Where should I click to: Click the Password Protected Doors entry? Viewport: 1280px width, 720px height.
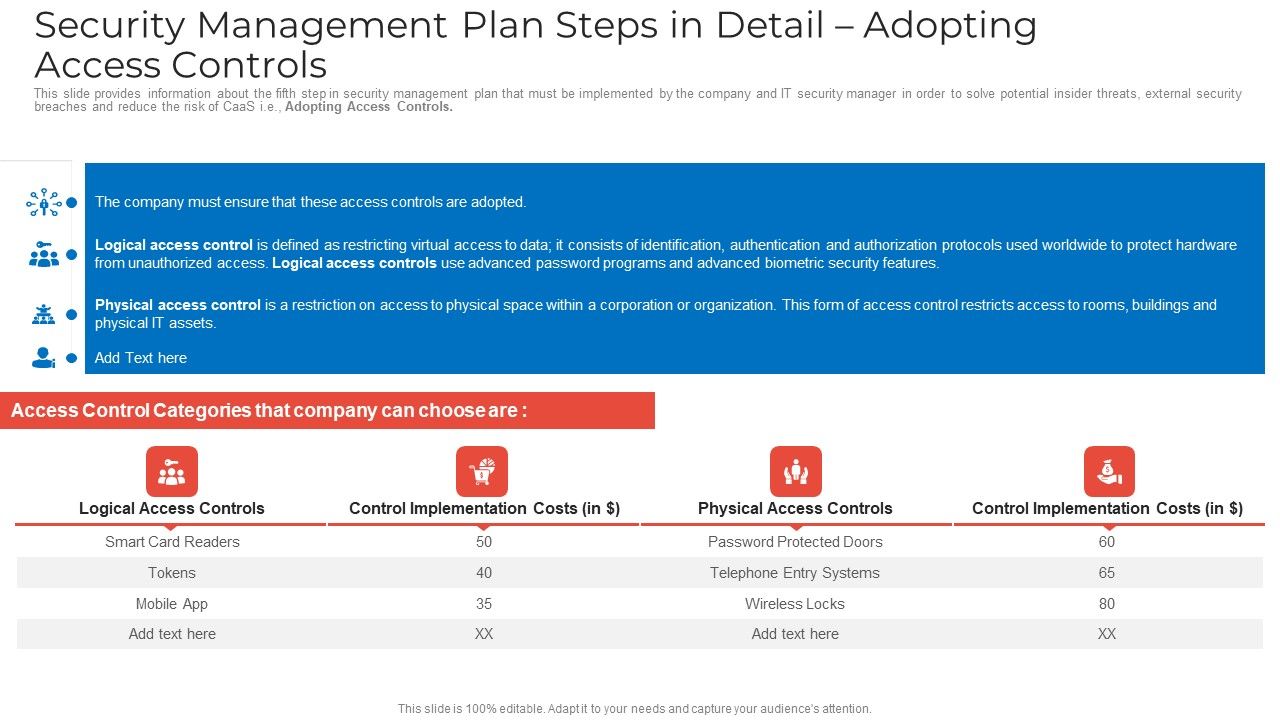795,541
